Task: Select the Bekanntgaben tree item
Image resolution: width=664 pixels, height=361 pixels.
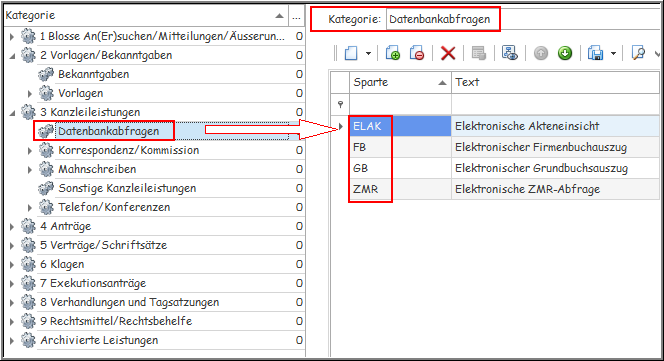Action: (94, 74)
